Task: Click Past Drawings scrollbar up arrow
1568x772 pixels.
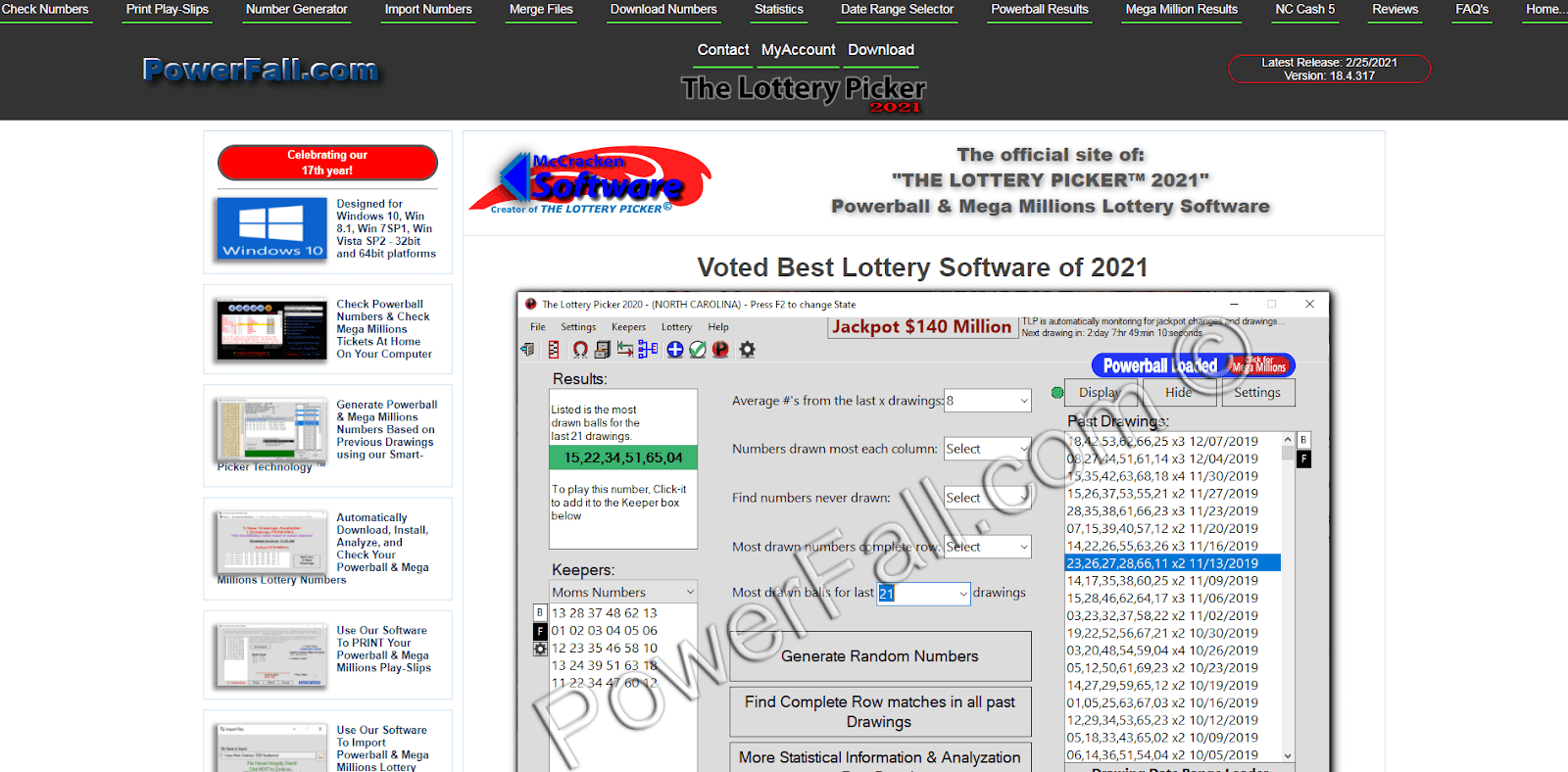Action: (1288, 439)
